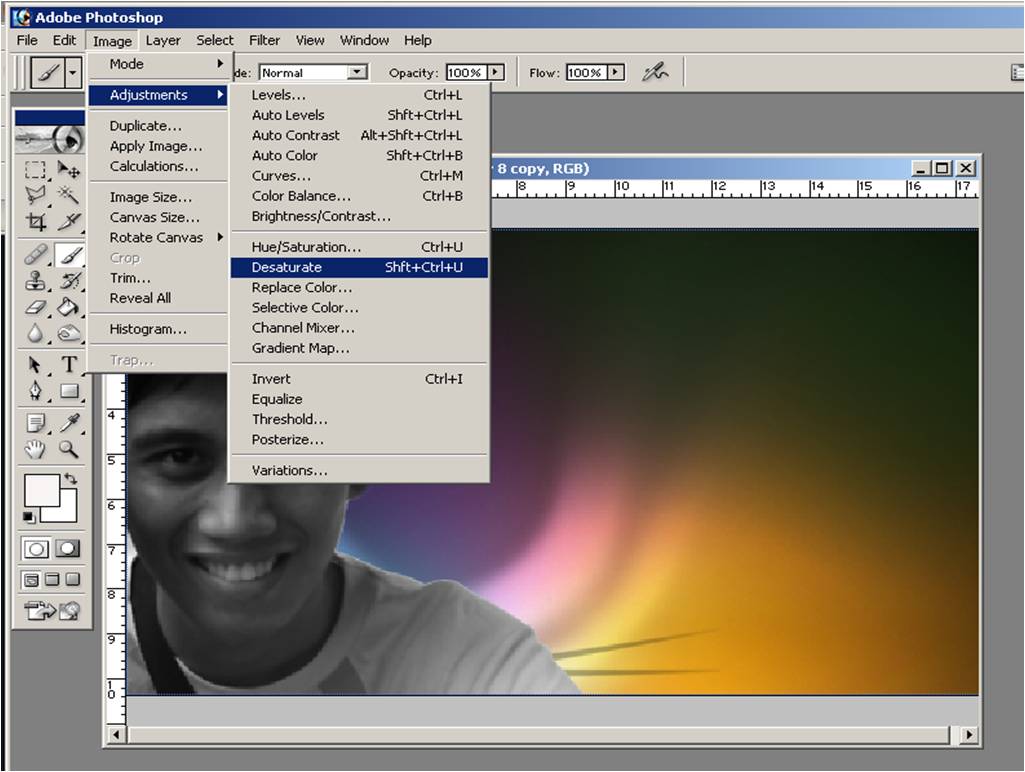Screen dimensions: 1025x772
Task: Select the Zoom magnifier tool
Action: pyautogui.click(x=69, y=449)
